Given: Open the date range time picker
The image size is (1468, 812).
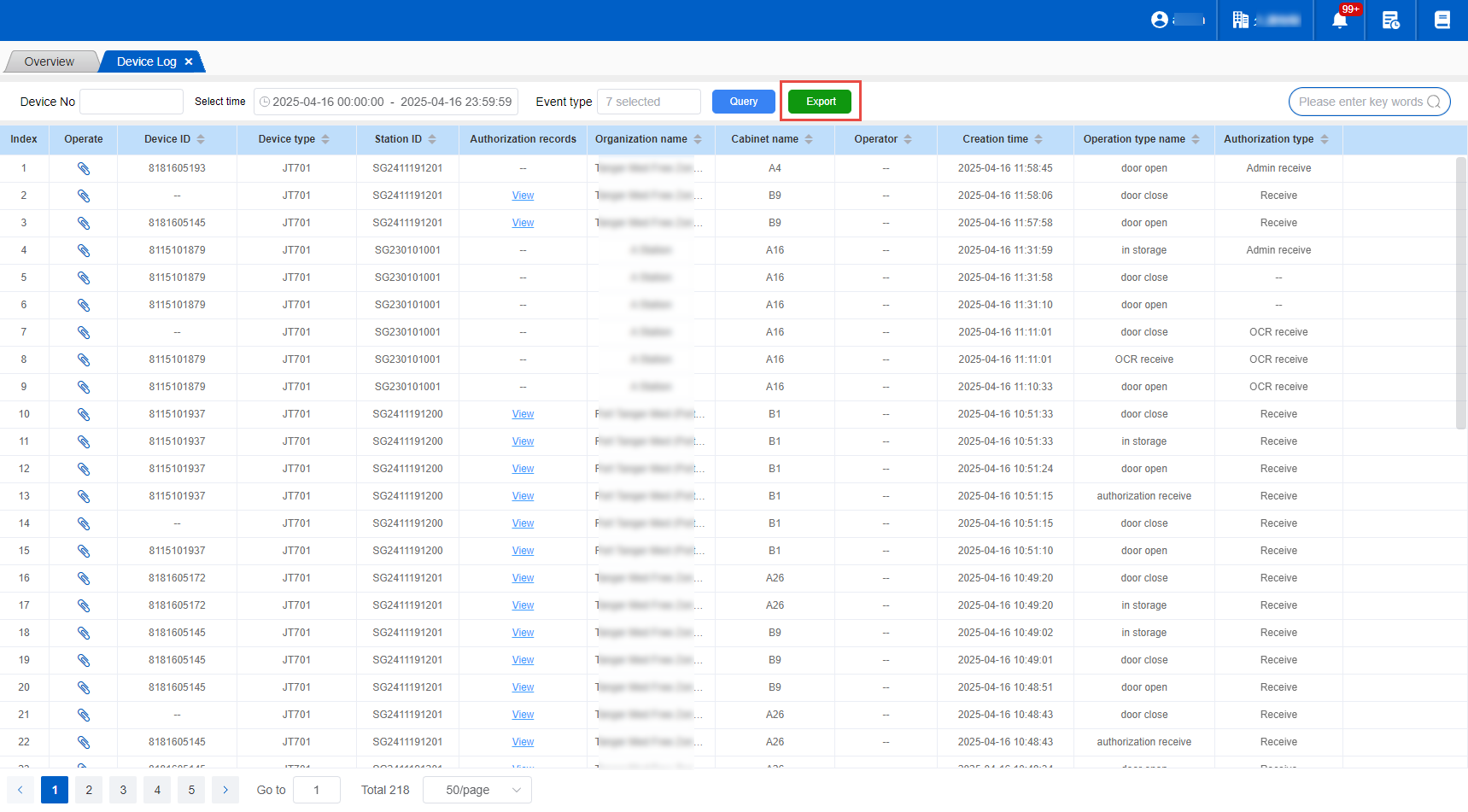Looking at the screenshot, I should 386,102.
